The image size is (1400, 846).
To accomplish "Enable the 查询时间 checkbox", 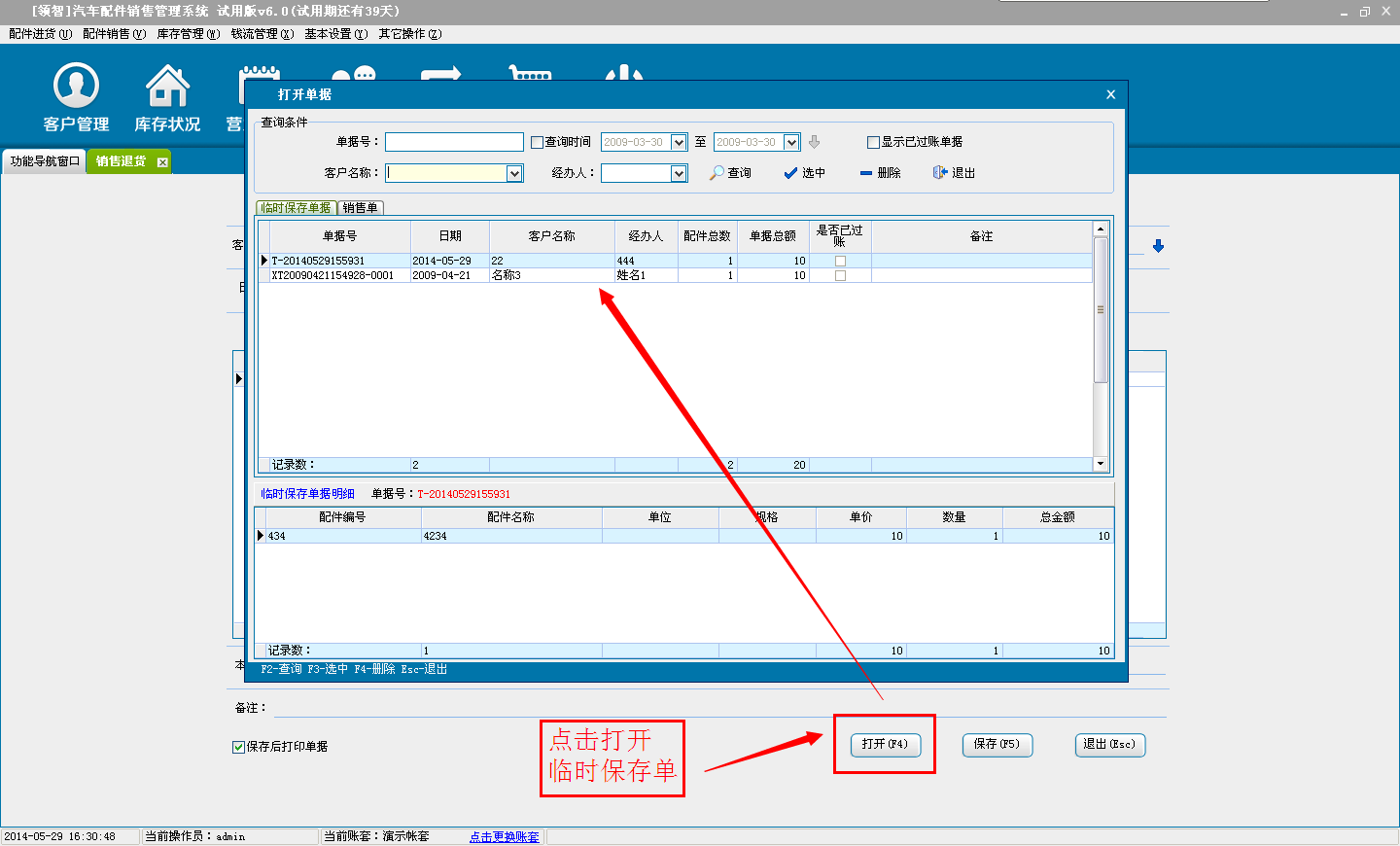I will click(537, 143).
